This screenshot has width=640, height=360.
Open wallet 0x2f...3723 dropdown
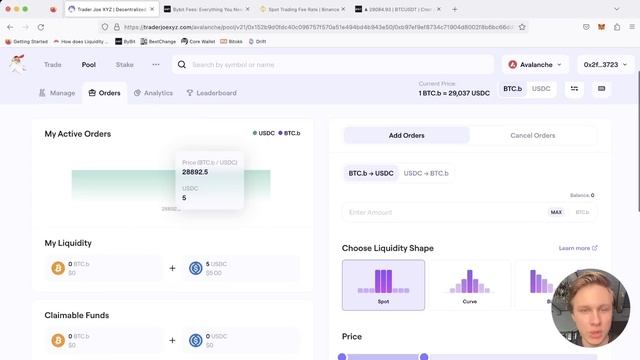(x=605, y=64)
